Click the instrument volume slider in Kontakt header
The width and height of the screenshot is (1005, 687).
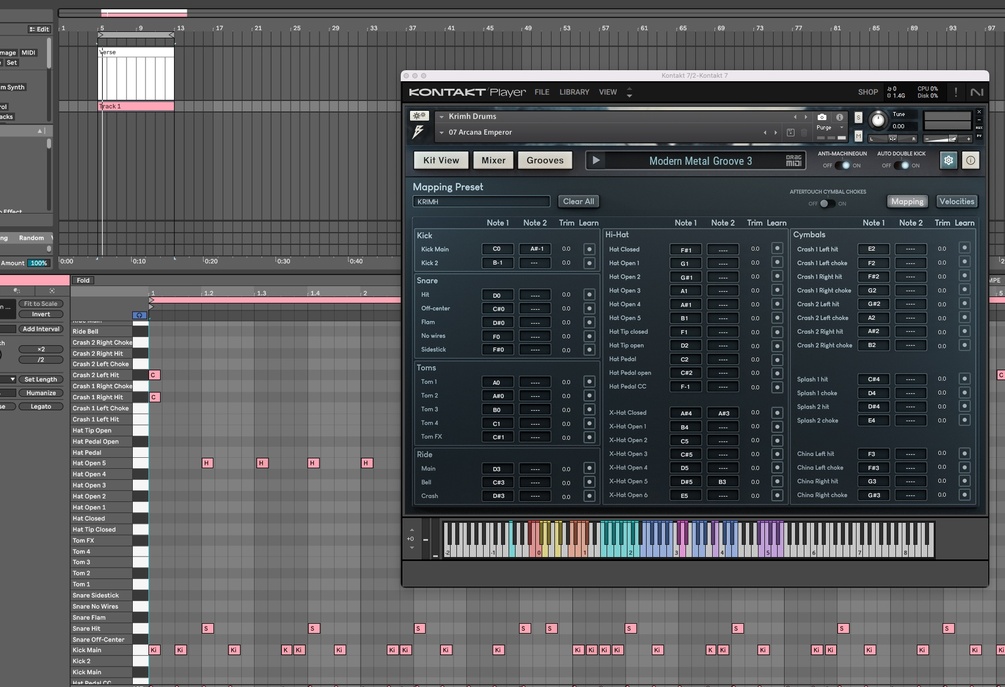(947, 138)
